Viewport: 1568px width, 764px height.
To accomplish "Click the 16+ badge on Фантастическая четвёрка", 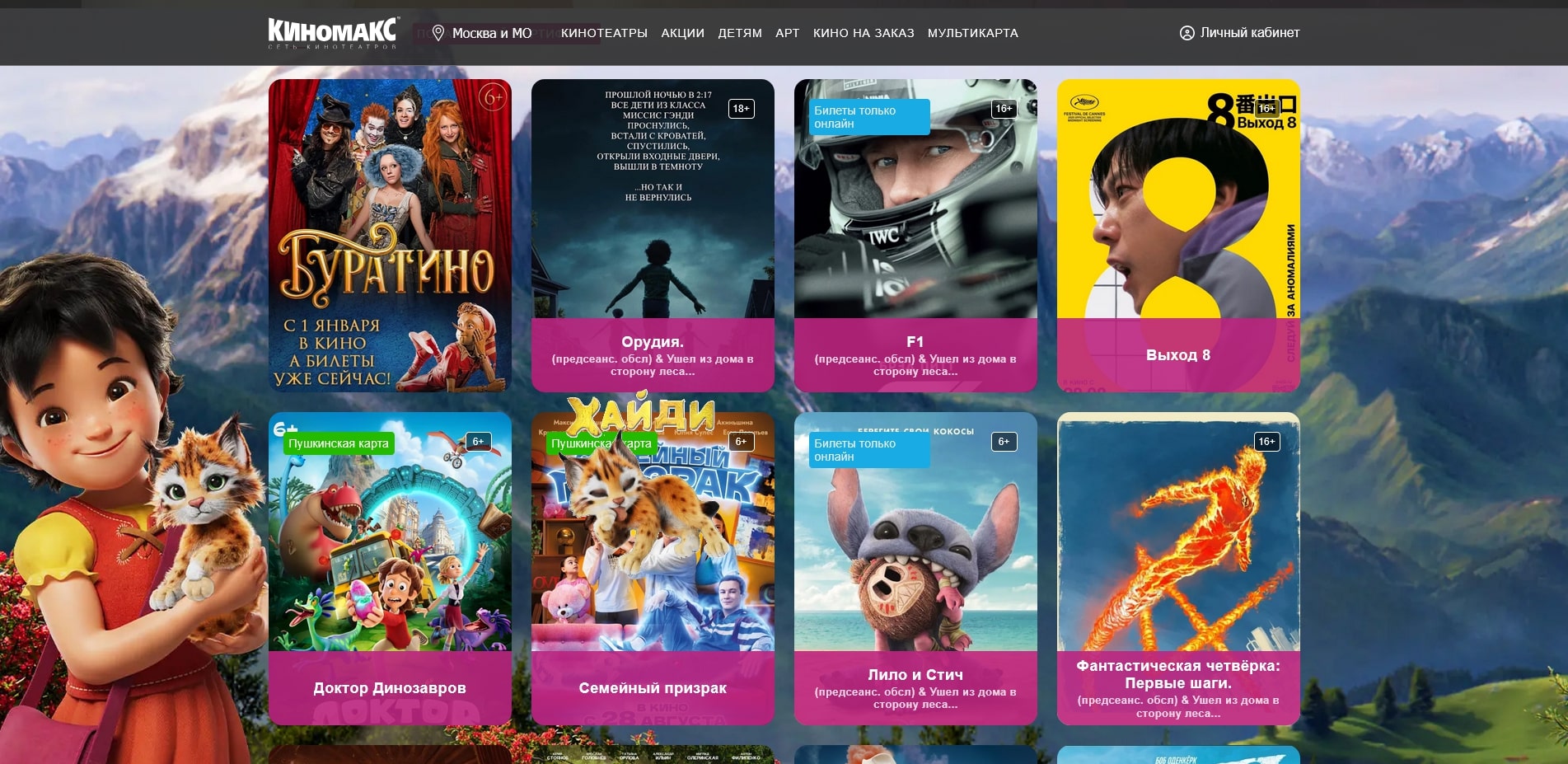I will tap(1266, 442).
